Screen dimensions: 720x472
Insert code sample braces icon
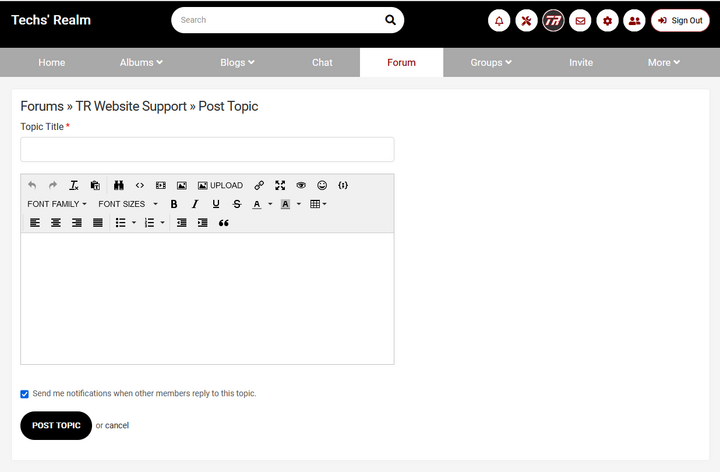[343, 185]
